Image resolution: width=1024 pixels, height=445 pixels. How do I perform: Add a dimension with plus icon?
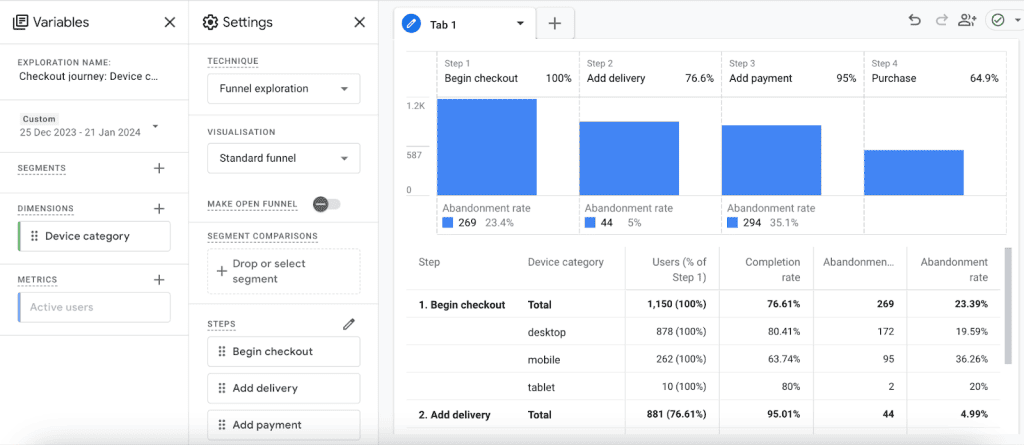tap(159, 208)
